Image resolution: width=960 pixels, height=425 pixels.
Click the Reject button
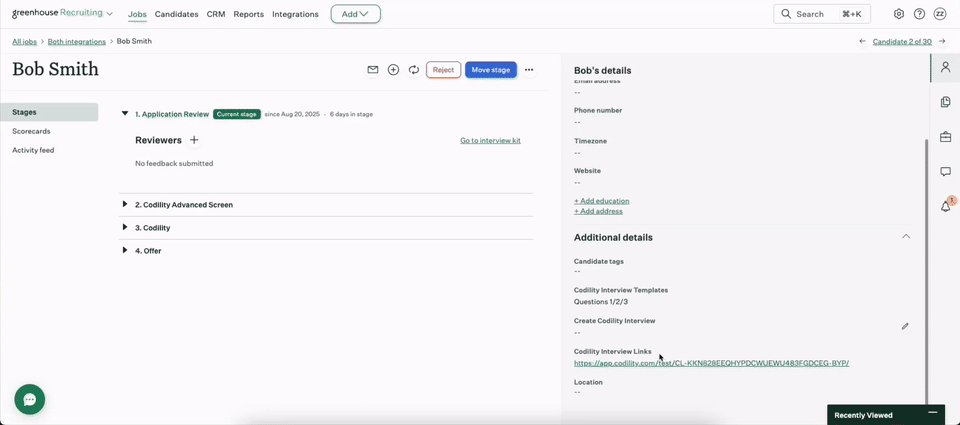click(x=443, y=70)
